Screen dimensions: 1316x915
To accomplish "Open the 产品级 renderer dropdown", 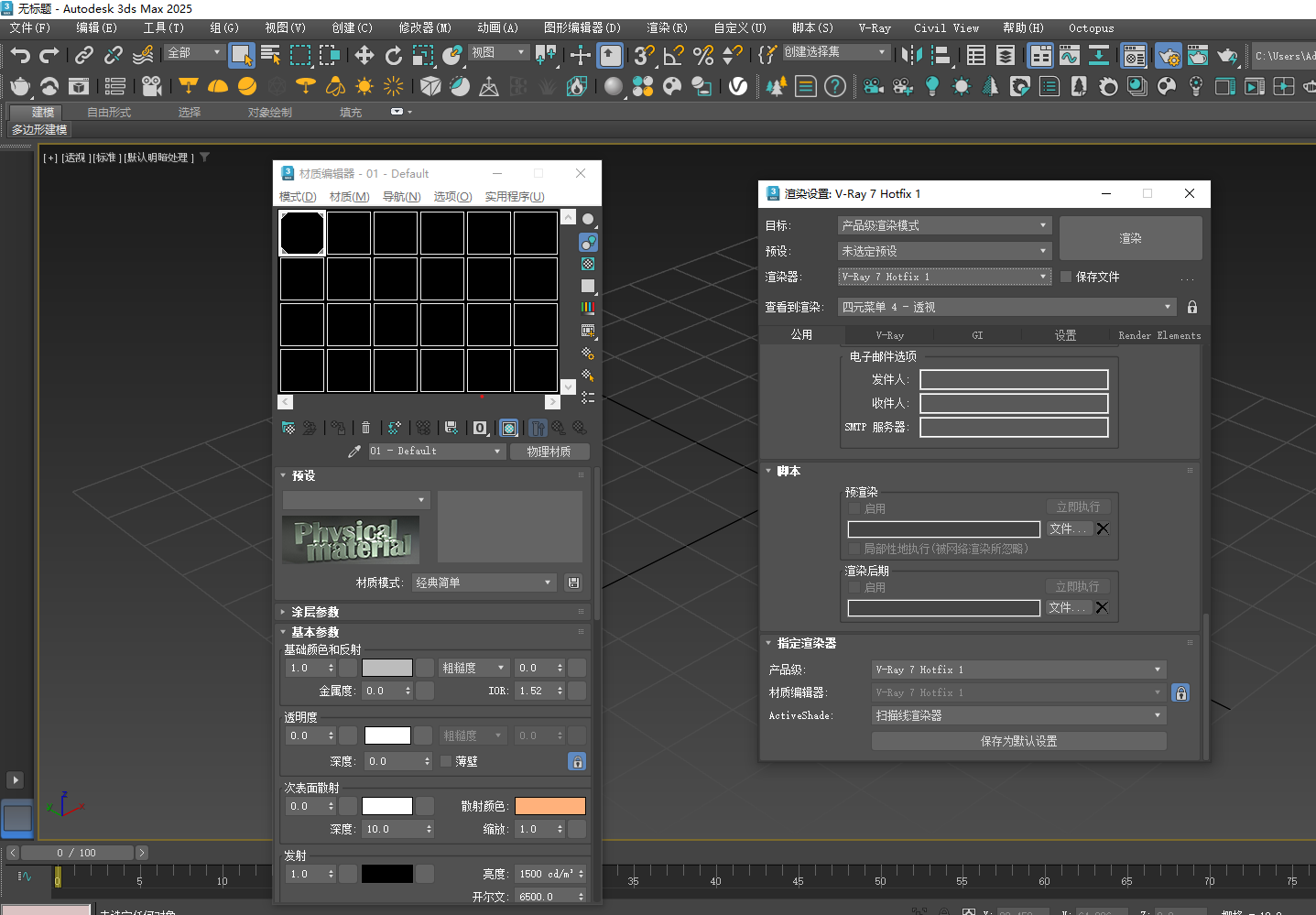I will click(x=1019, y=670).
